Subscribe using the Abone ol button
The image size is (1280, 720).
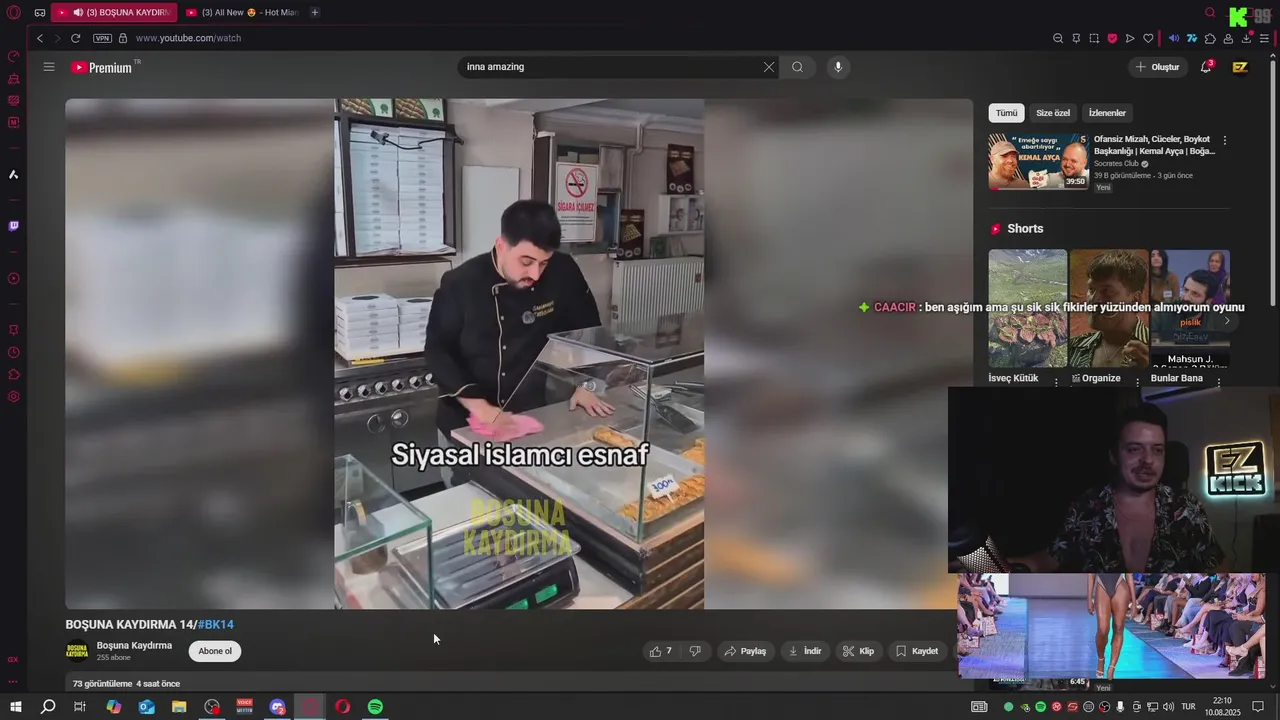click(x=215, y=651)
